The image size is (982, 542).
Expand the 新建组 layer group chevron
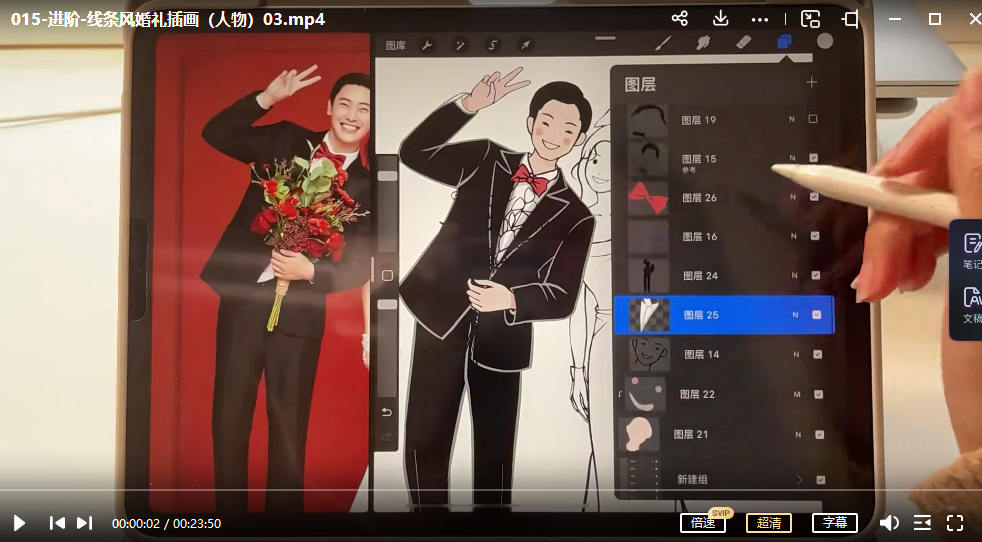point(799,480)
